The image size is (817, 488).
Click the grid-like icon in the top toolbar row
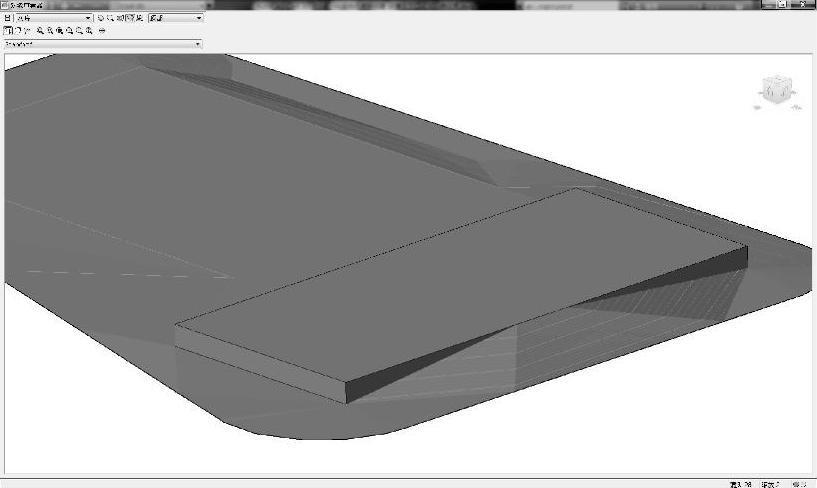(x=120, y=18)
